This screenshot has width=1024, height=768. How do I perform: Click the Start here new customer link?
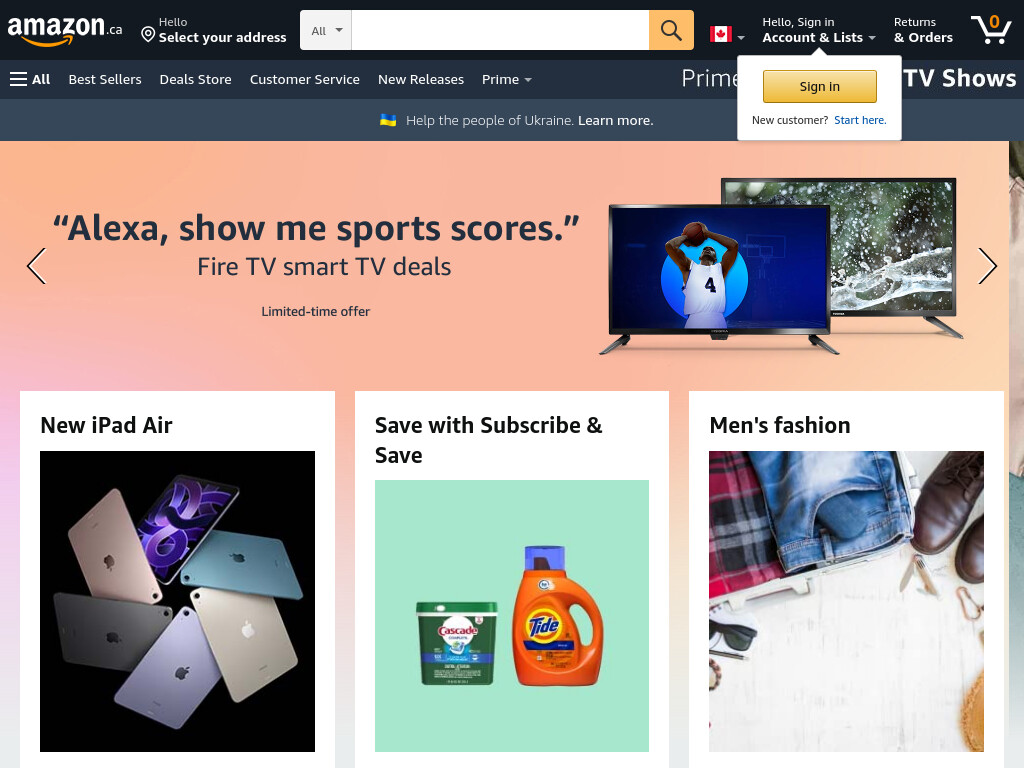point(860,120)
